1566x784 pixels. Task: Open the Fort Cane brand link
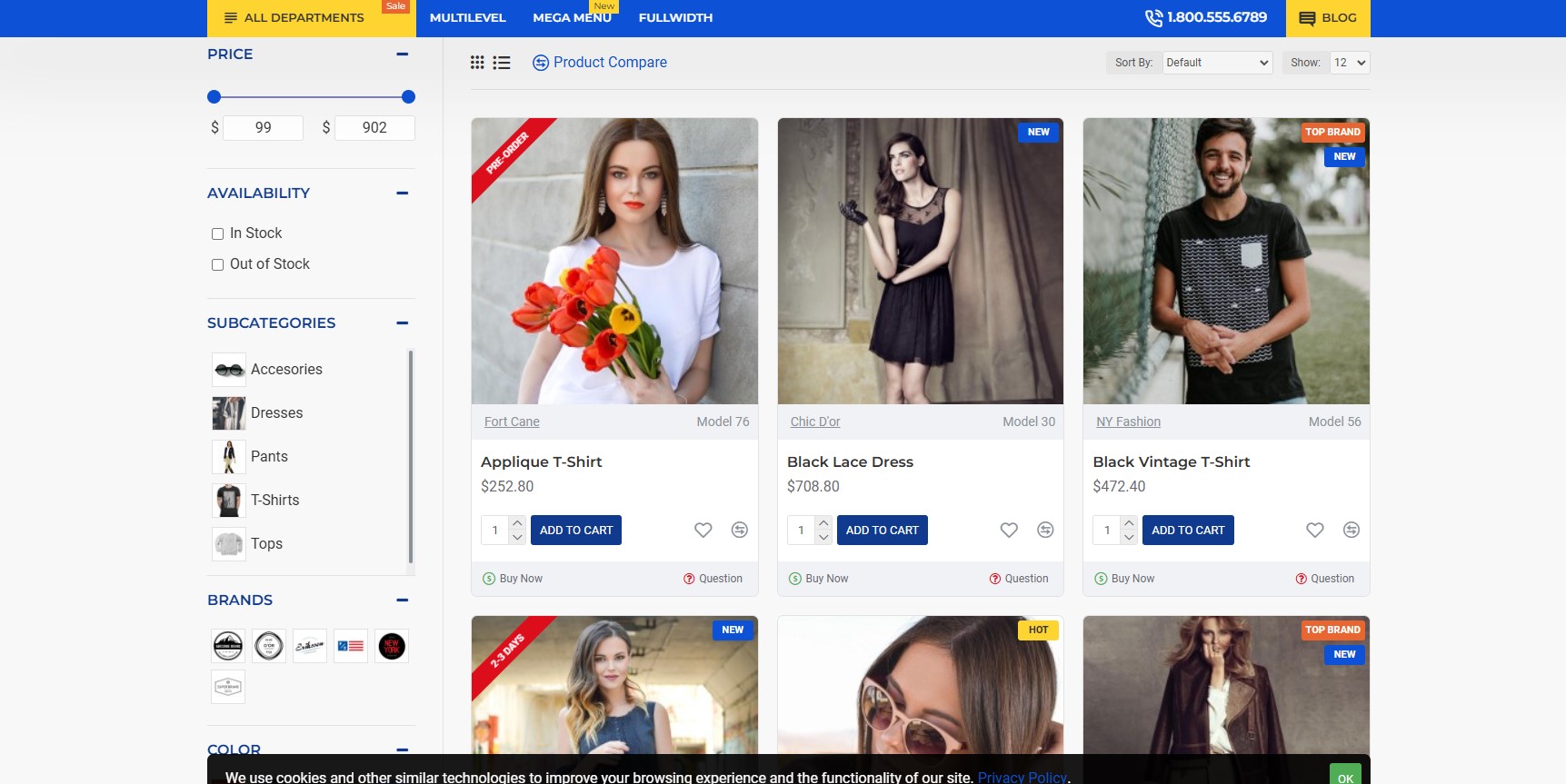tap(512, 422)
